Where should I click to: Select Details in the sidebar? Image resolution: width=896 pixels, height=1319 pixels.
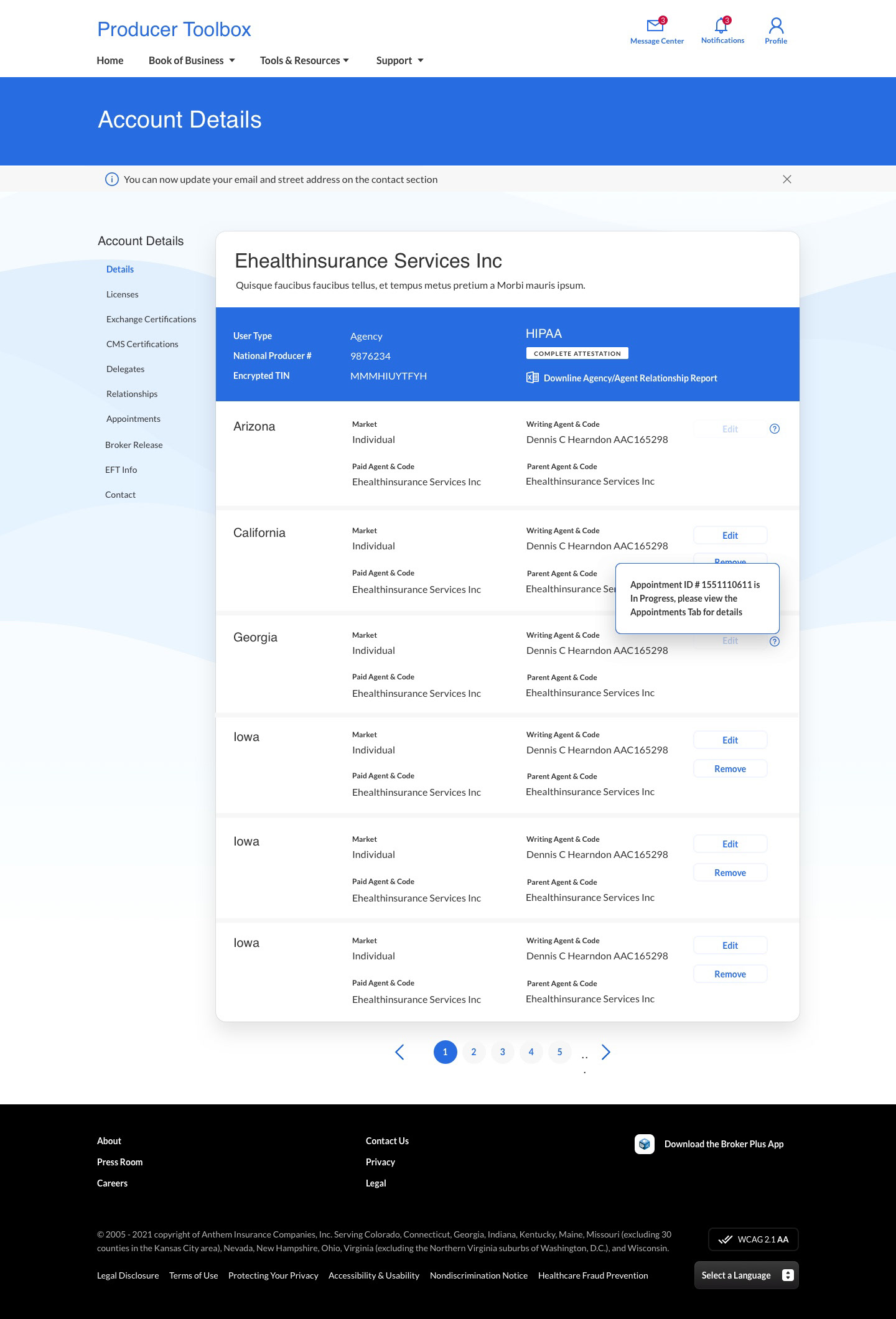click(x=120, y=269)
